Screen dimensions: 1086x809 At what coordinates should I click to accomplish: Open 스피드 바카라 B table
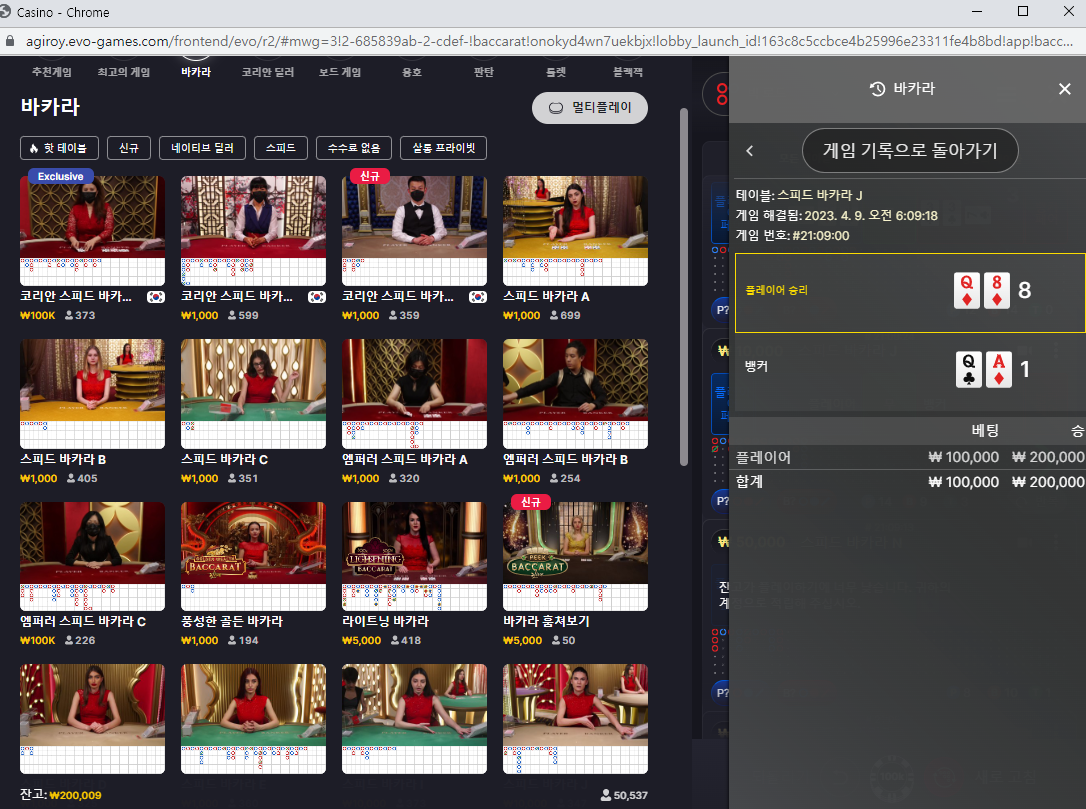(x=92, y=393)
